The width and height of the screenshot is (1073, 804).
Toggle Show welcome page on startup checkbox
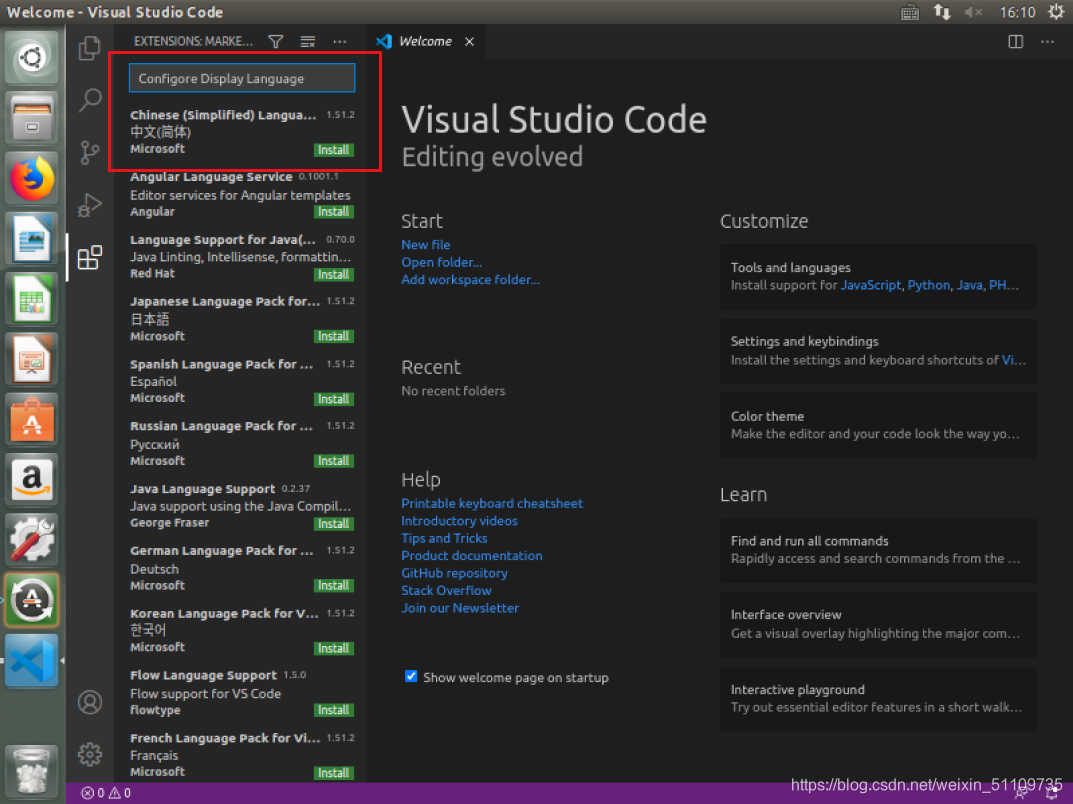(x=411, y=677)
